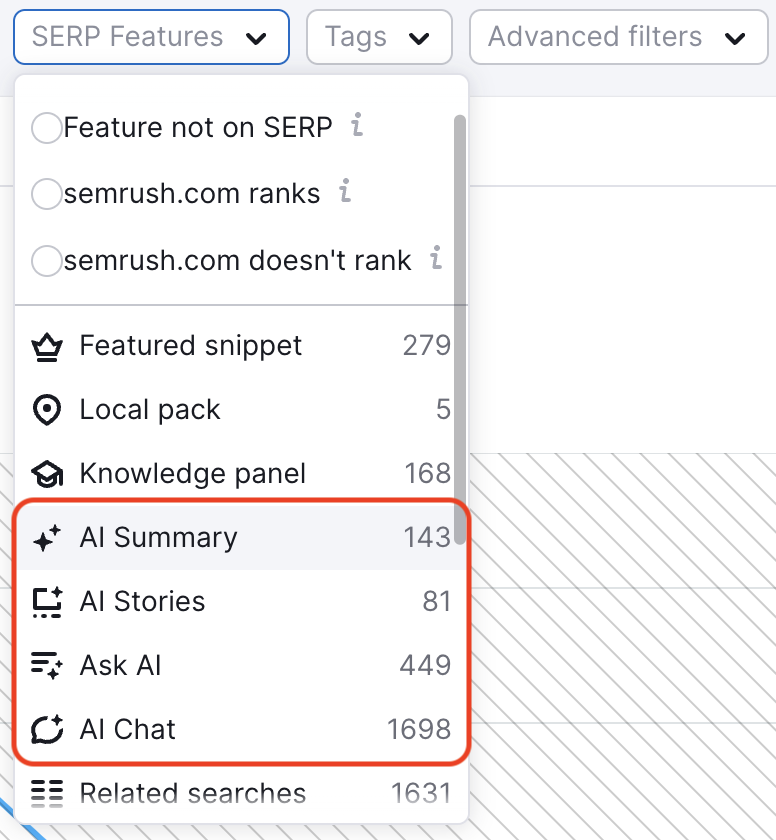Select the highlighted AI Summary menu entry
Viewport: 776px width, 840px height.
[x=160, y=537]
